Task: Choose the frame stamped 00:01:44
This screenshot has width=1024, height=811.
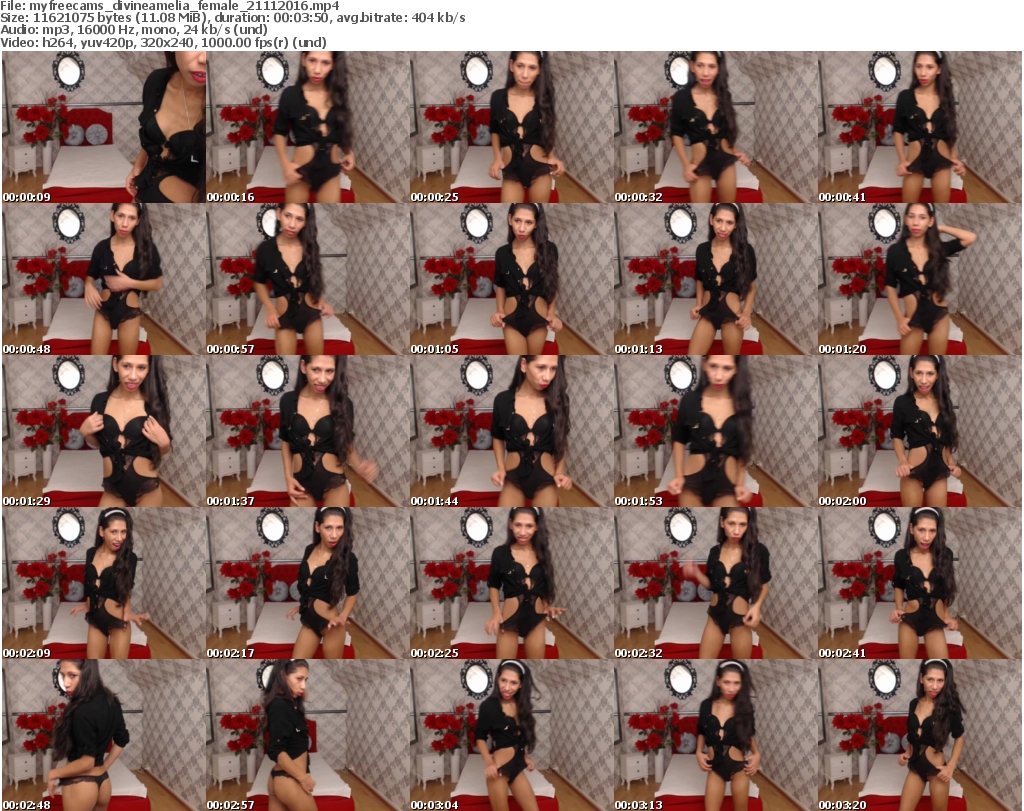Action: click(x=511, y=431)
